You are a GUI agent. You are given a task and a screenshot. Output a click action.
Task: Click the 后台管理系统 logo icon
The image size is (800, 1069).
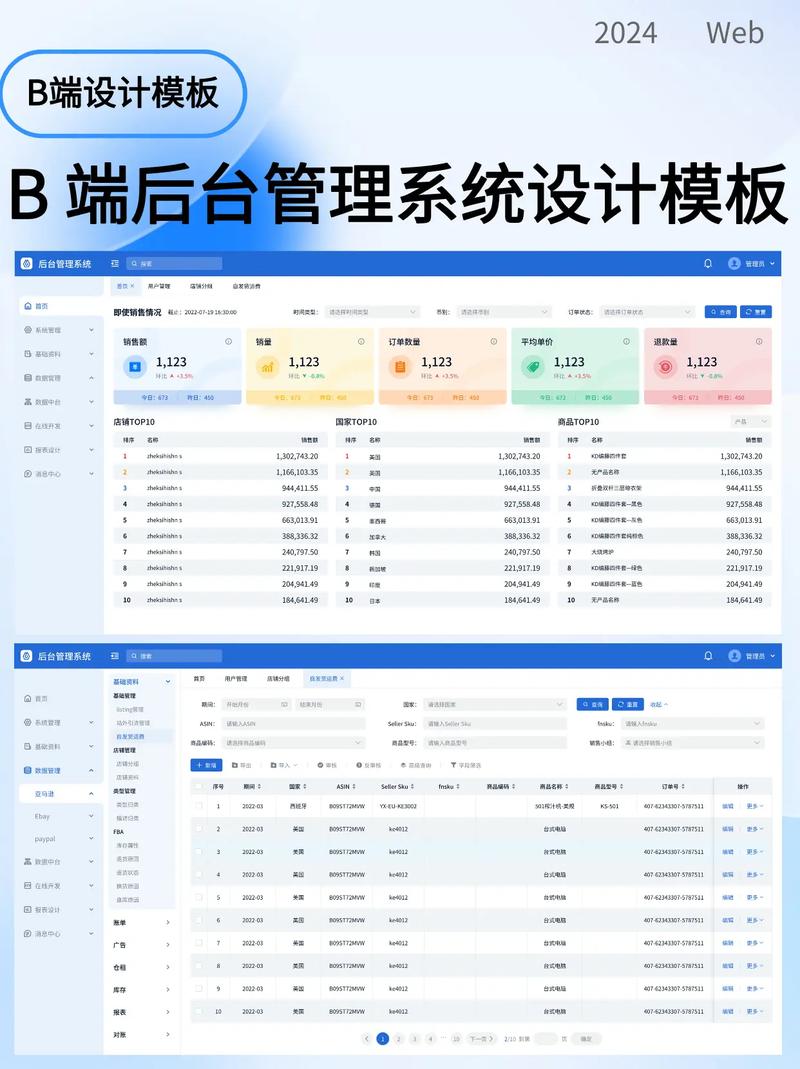coord(26,656)
